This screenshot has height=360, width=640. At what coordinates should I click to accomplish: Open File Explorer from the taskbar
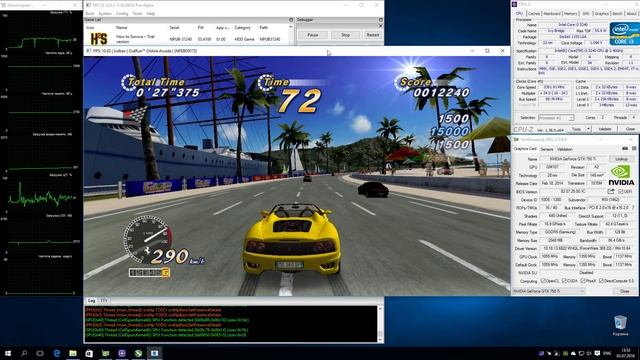click(73, 353)
